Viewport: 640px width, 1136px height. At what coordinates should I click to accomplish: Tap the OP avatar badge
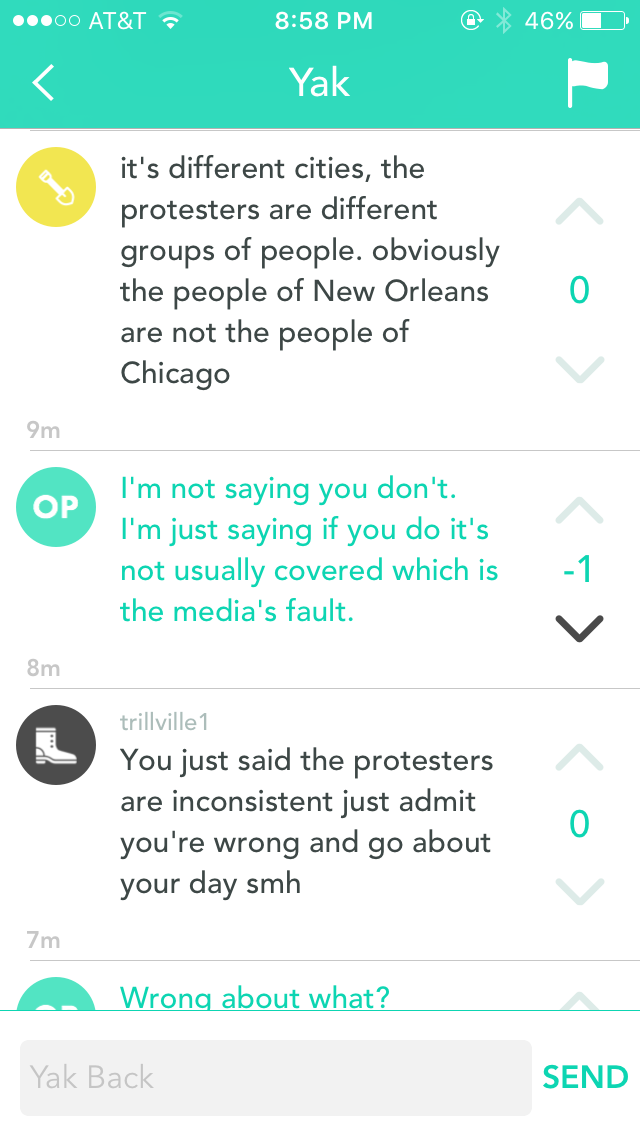(56, 507)
